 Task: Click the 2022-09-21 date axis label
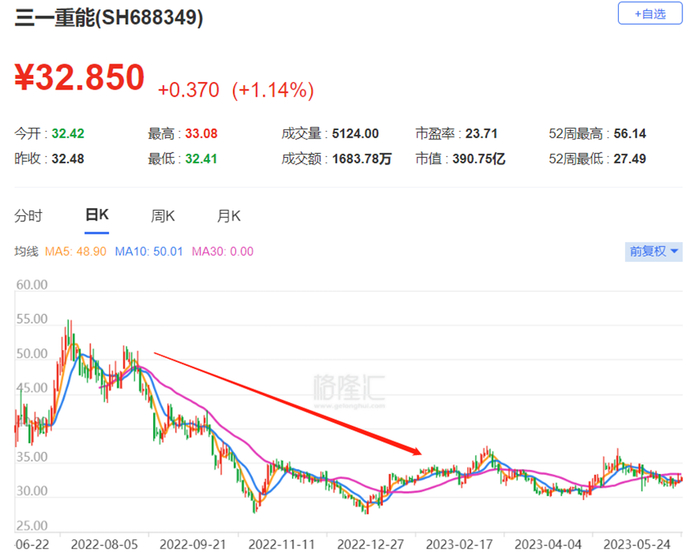tap(193, 544)
